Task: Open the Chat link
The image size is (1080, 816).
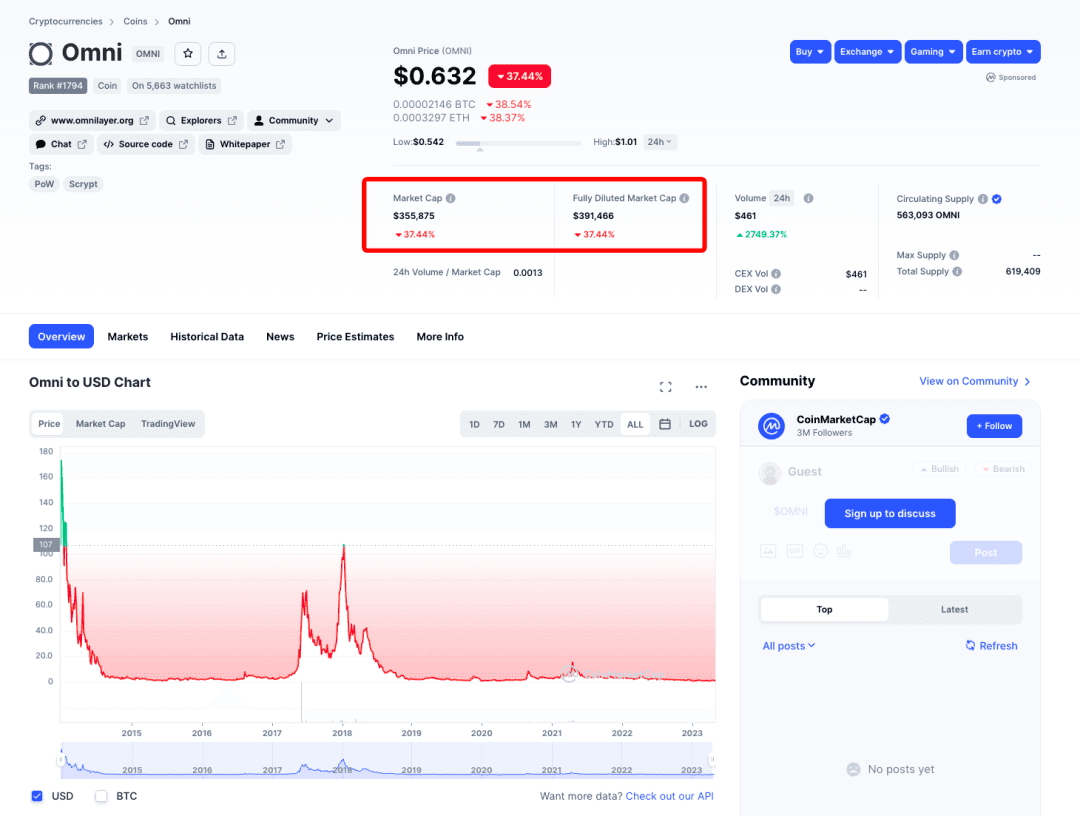Action: pyautogui.click(x=61, y=144)
